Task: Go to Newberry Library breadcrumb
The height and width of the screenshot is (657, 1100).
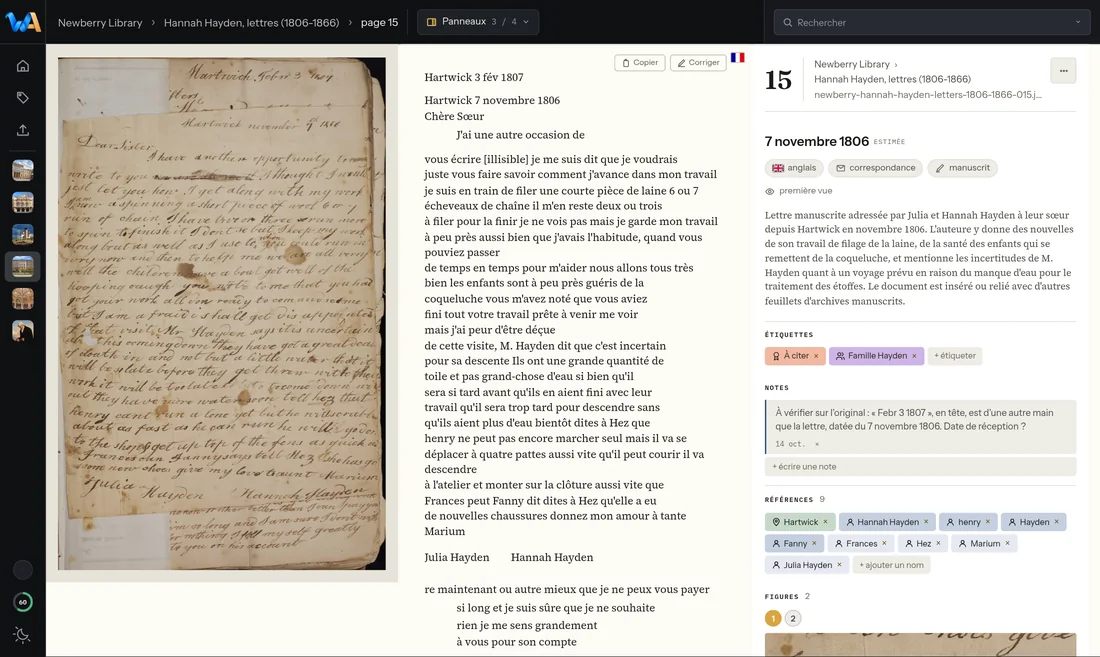Action: (100, 22)
